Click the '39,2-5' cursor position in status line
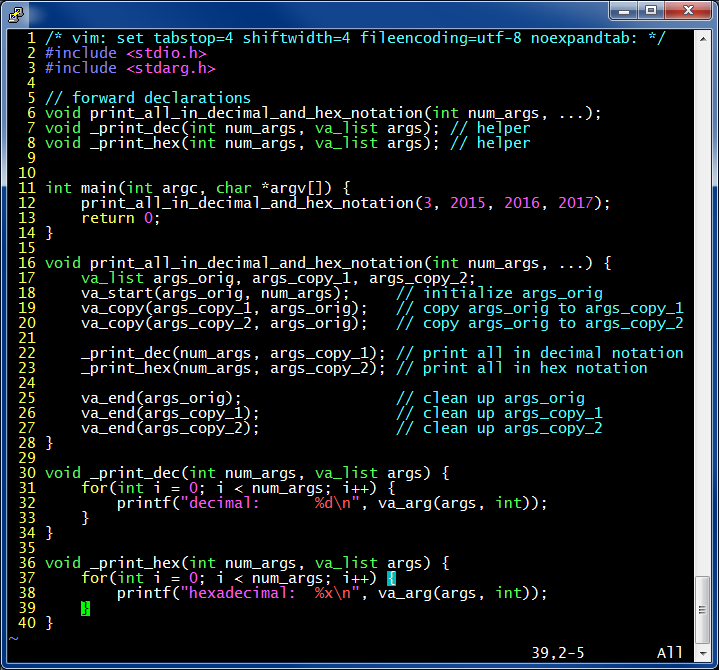Viewport: 719px width, 670px height. (x=558, y=653)
